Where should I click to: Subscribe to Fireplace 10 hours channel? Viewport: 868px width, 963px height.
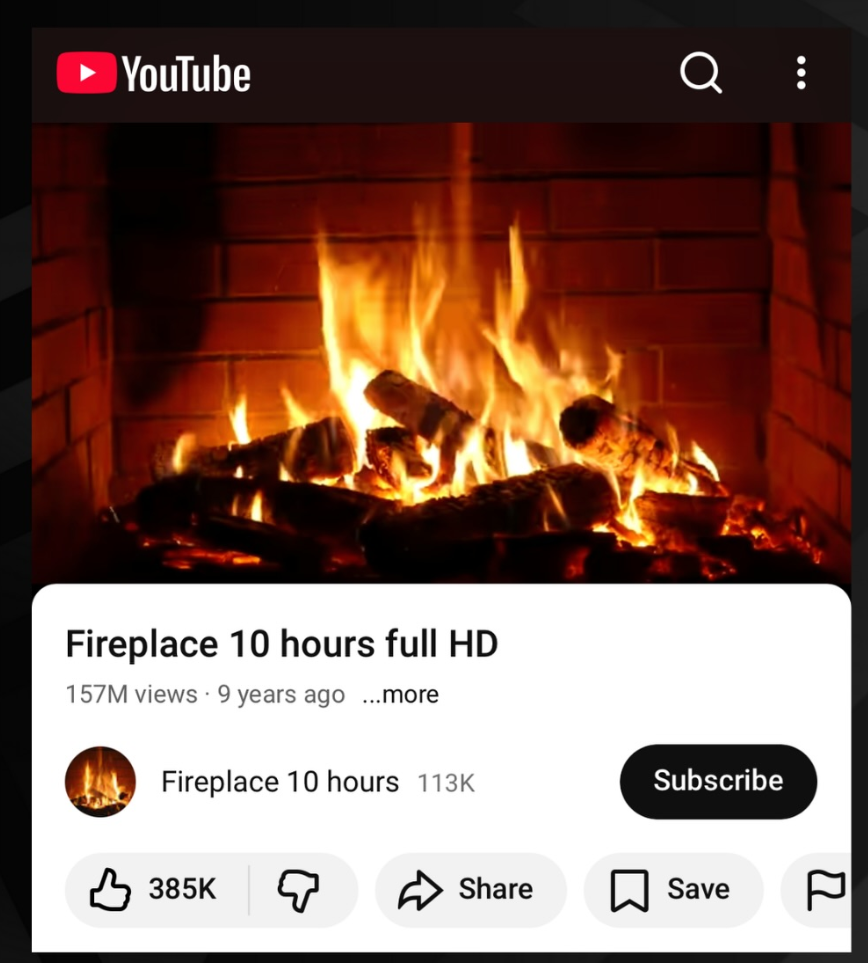pos(718,781)
